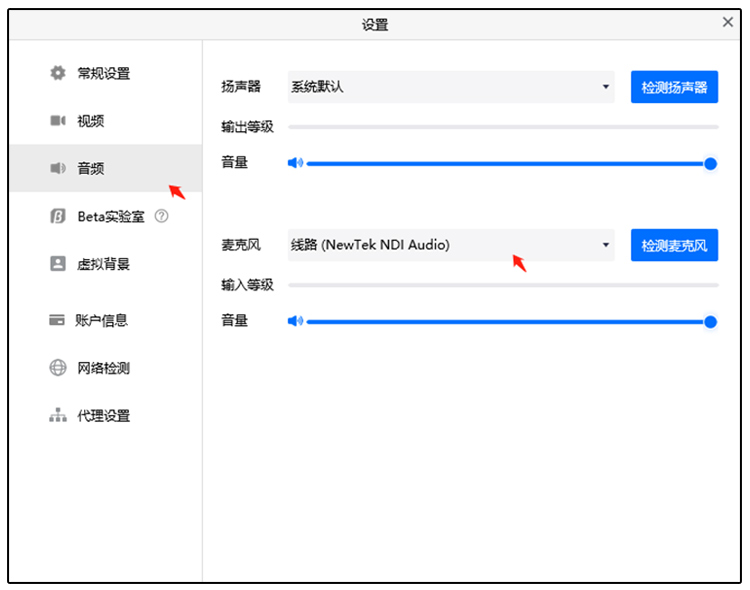This screenshot has width=750, height=590.
Task: Click the camera icon beside 视频
Action: (58, 121)
